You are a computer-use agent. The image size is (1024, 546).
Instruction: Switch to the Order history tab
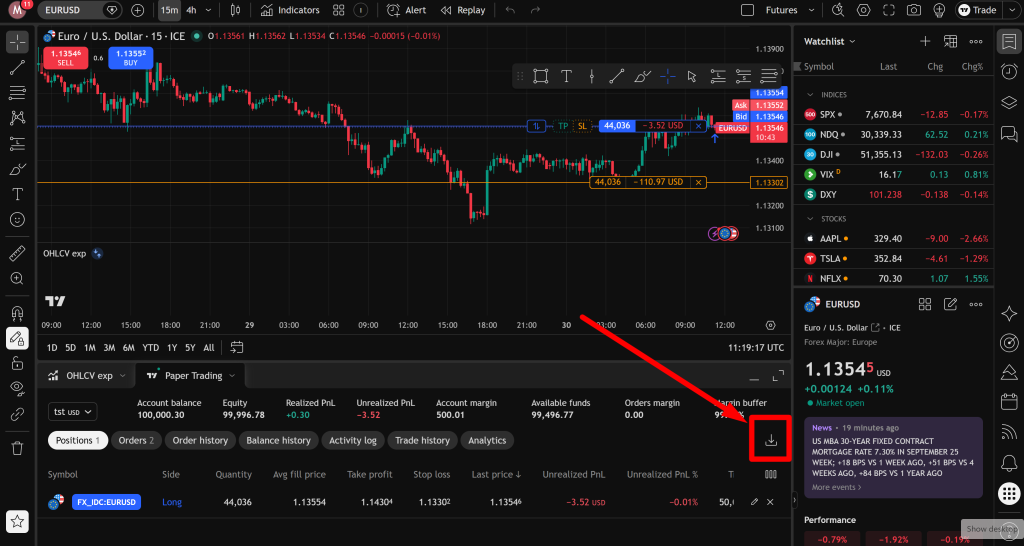pos(200,440)
